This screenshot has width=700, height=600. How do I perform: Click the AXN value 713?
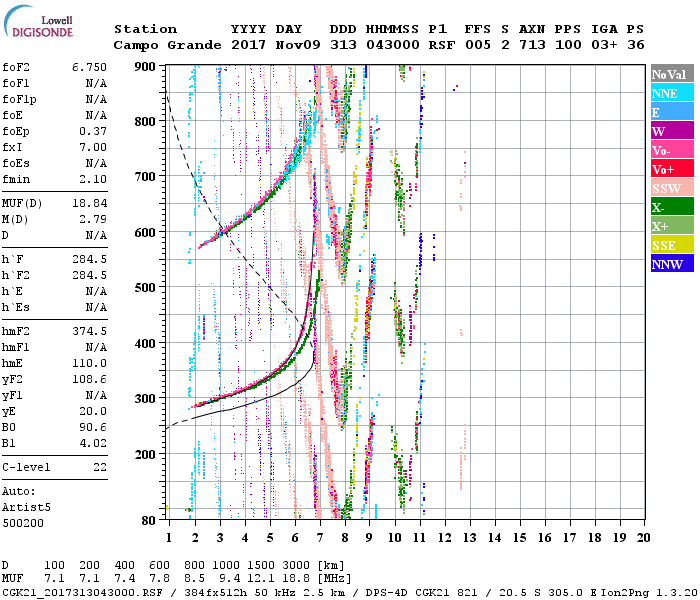click(x=532, y=45)
